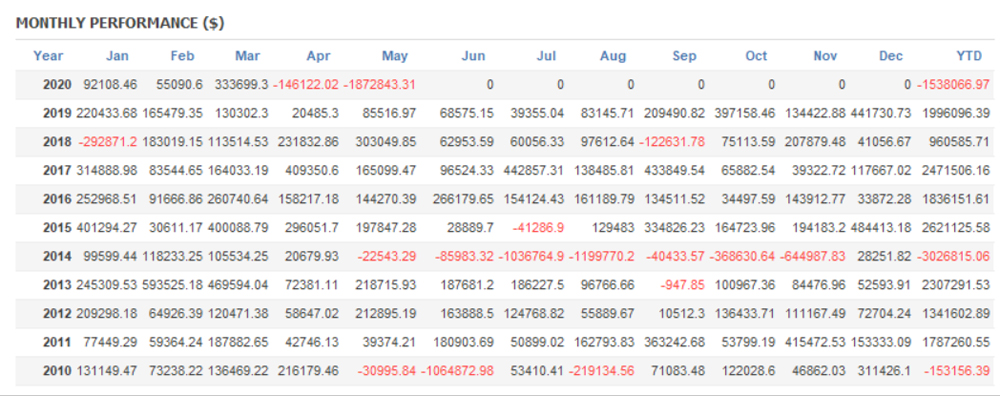Click the Sep column header
This screenshot has width=1000, height=396.
click(684, 56)
